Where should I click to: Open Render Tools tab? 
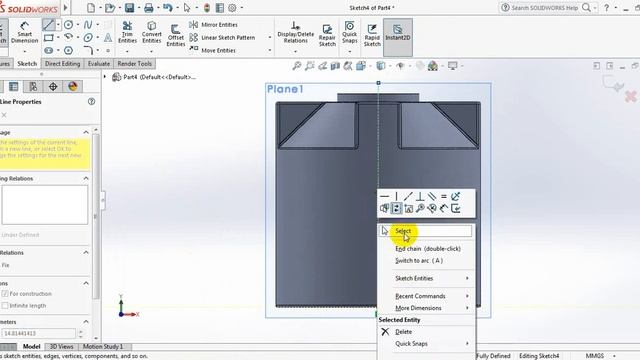pyautogui.click(x=134, y=64)
